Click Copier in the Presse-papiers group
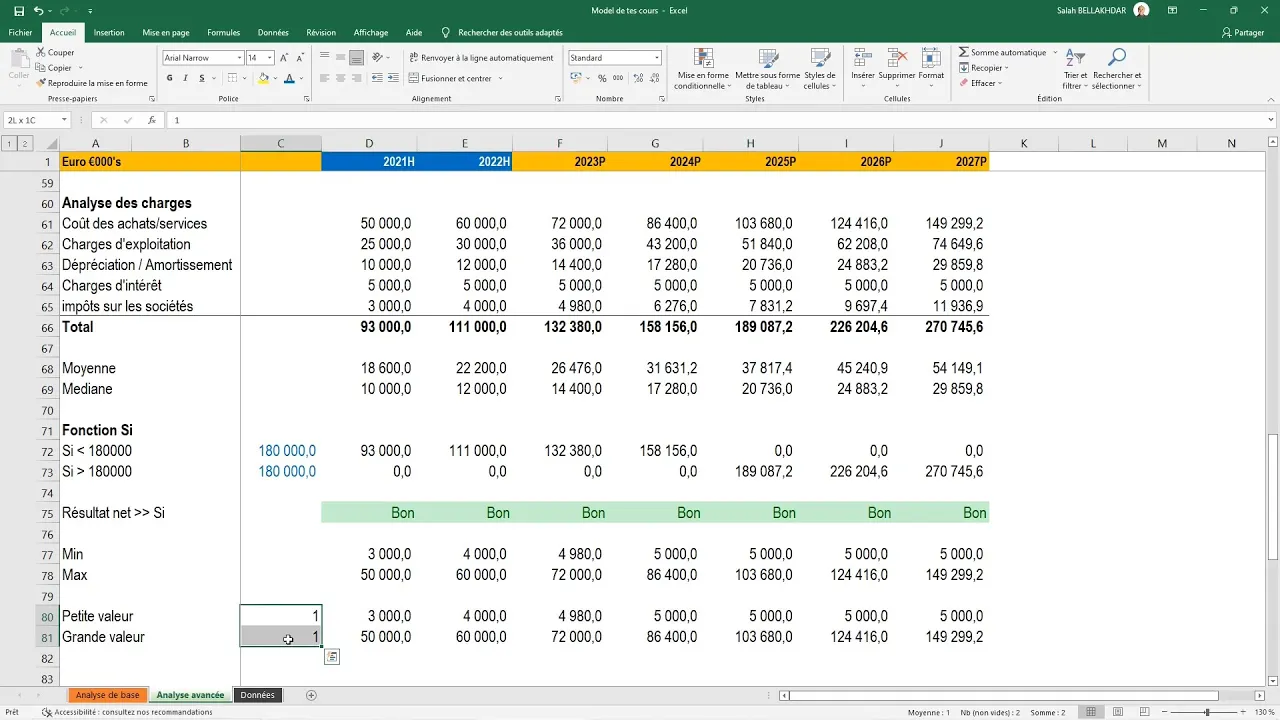The height and width of the screenshot is (720, 1280). pos(54,68)
